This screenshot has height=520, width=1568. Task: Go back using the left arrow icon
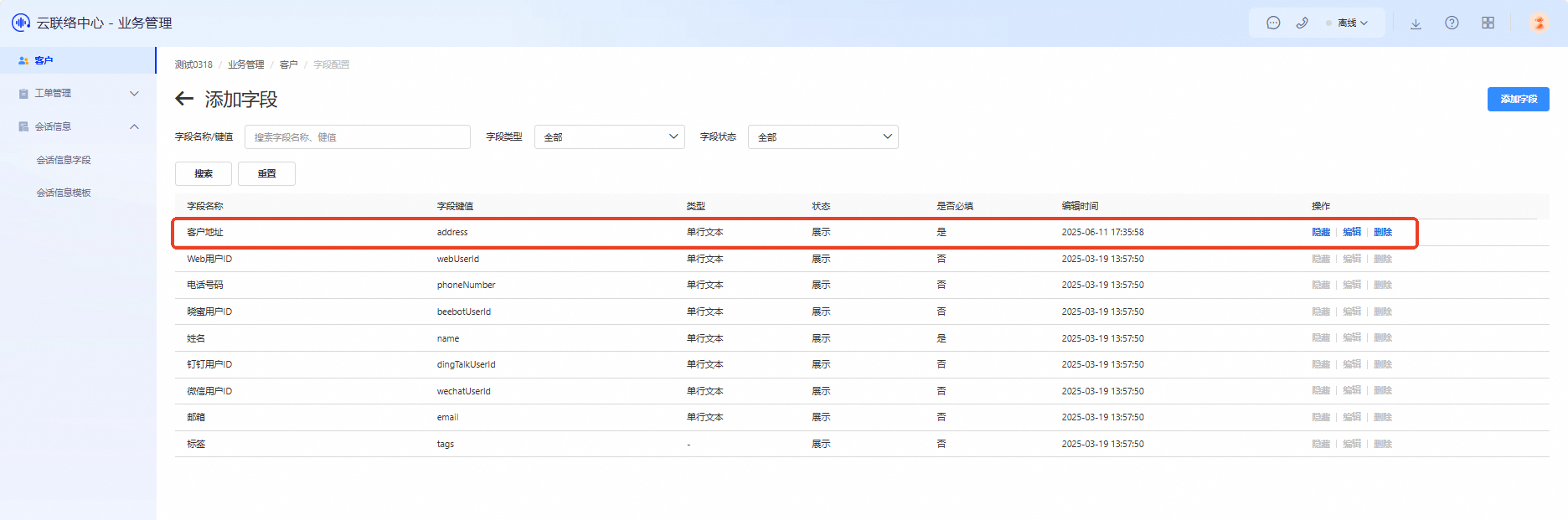click(x=184, y=99)
